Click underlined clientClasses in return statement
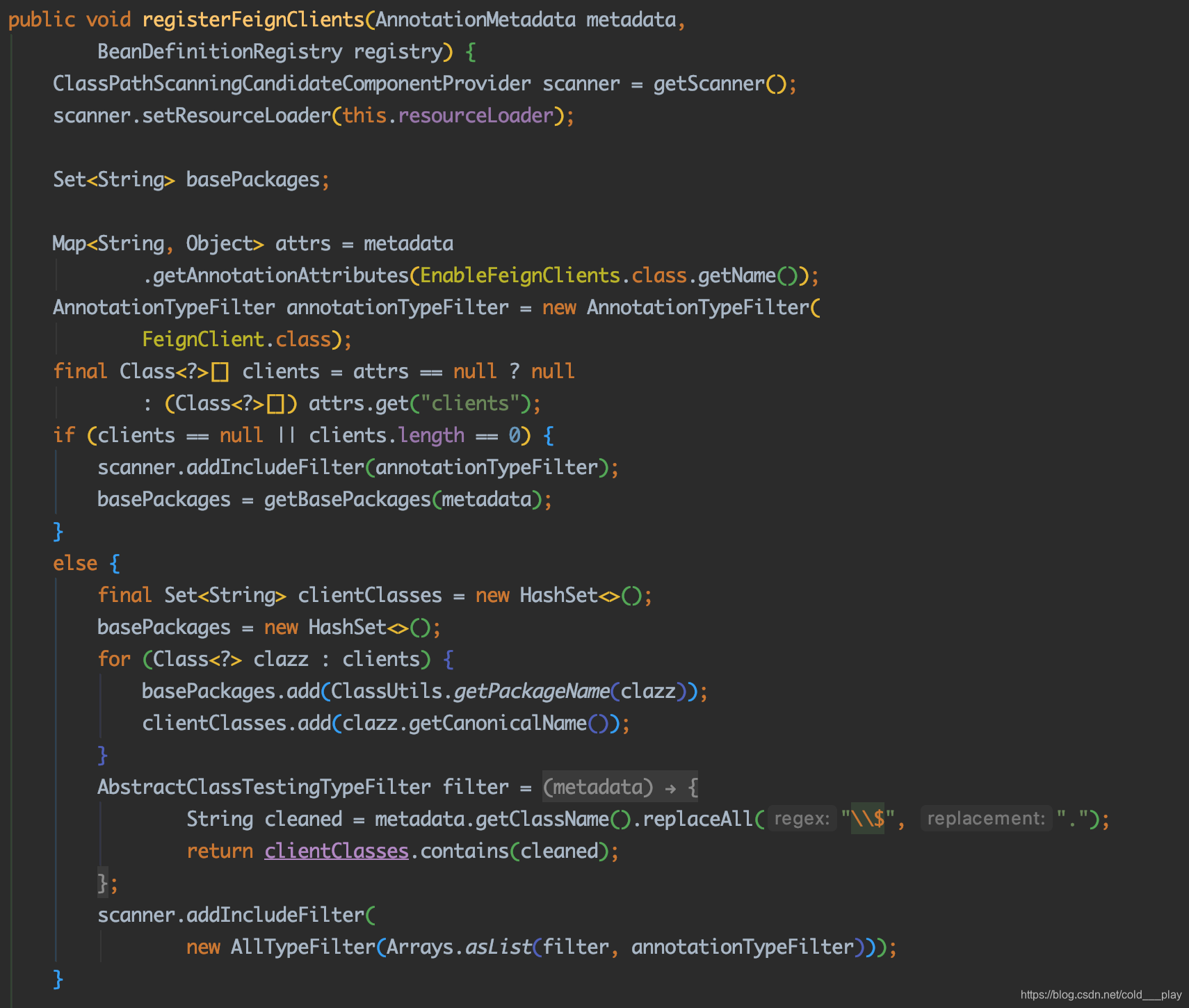 [337, 851]
